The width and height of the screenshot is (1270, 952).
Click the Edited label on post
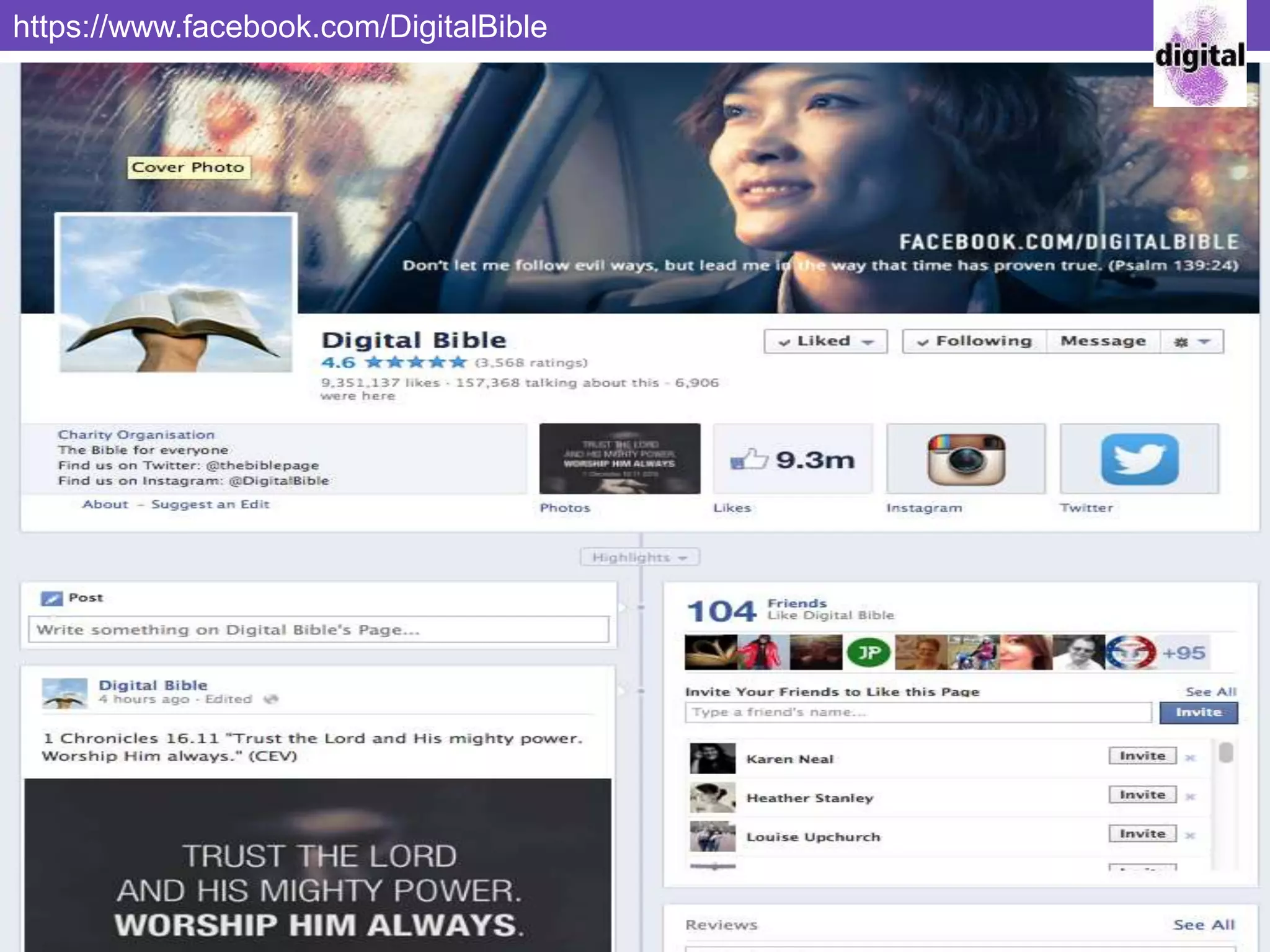click(229, 700)
